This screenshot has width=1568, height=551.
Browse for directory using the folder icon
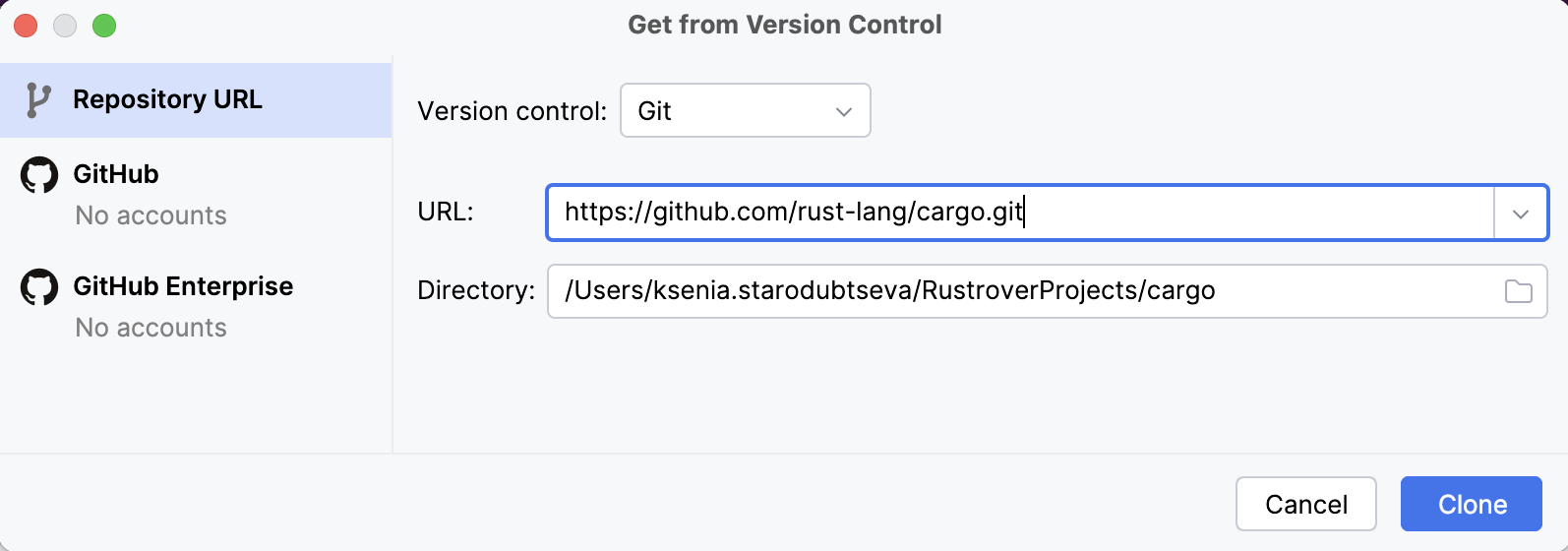1518,291
